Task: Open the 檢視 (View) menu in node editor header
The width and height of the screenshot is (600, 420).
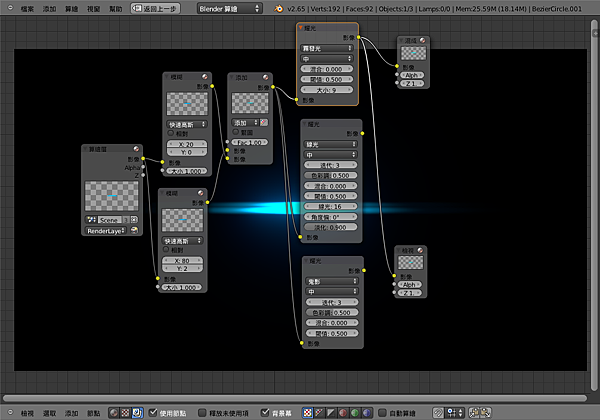Action: click(27, 413)
